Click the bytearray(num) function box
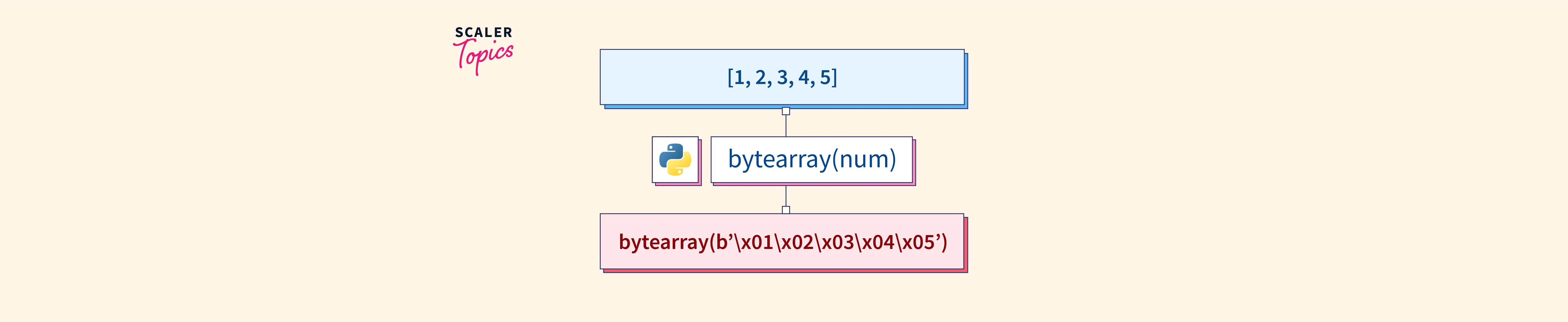The height and width of the screenshot is (322, 1568). pos(811,160)
